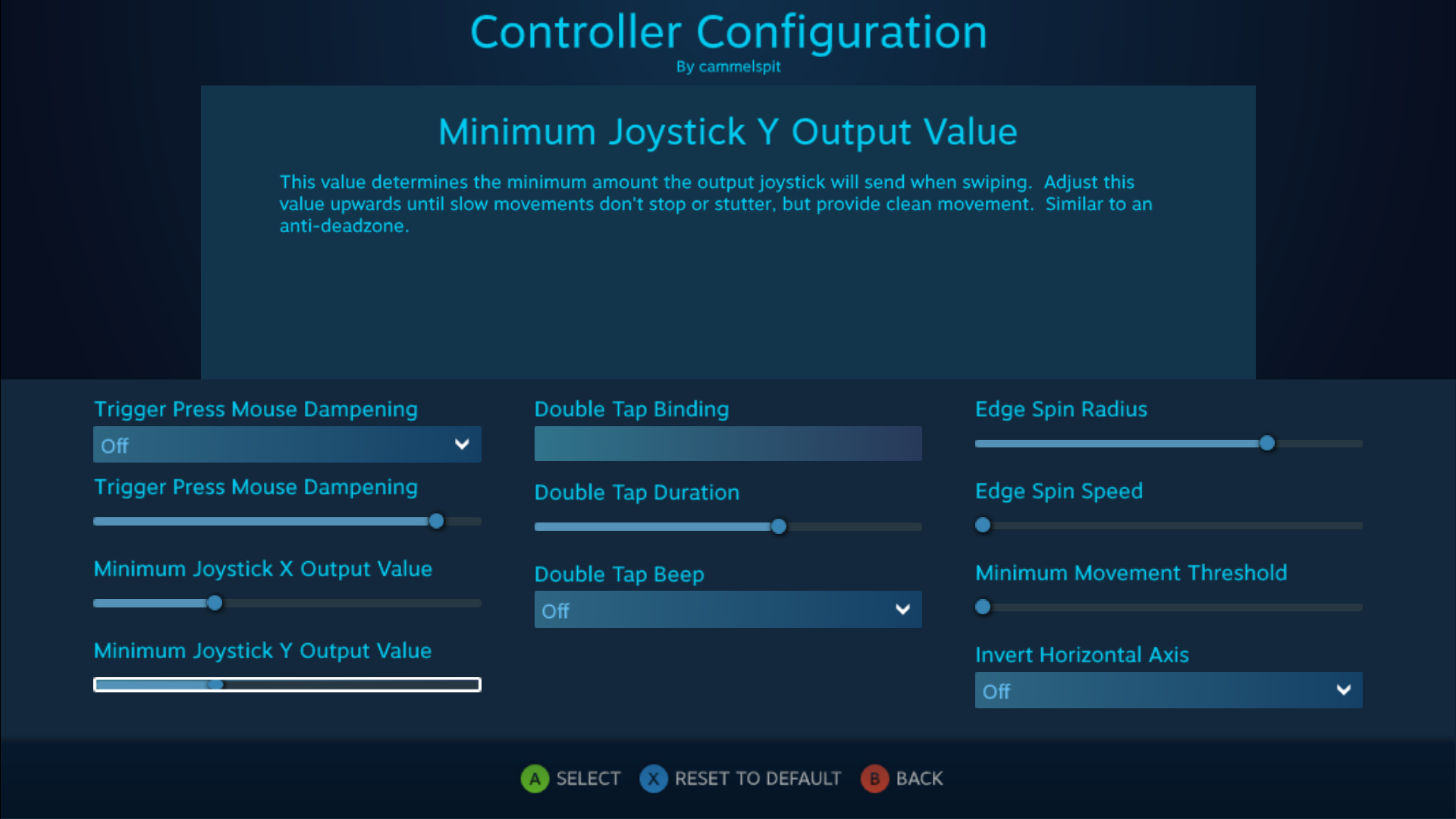Image resolution: width=1456 pixels, height=819 pixels.
Task: Click the Trigger Press Mouse Dampening slider handle
Action: tap(436, 521)
